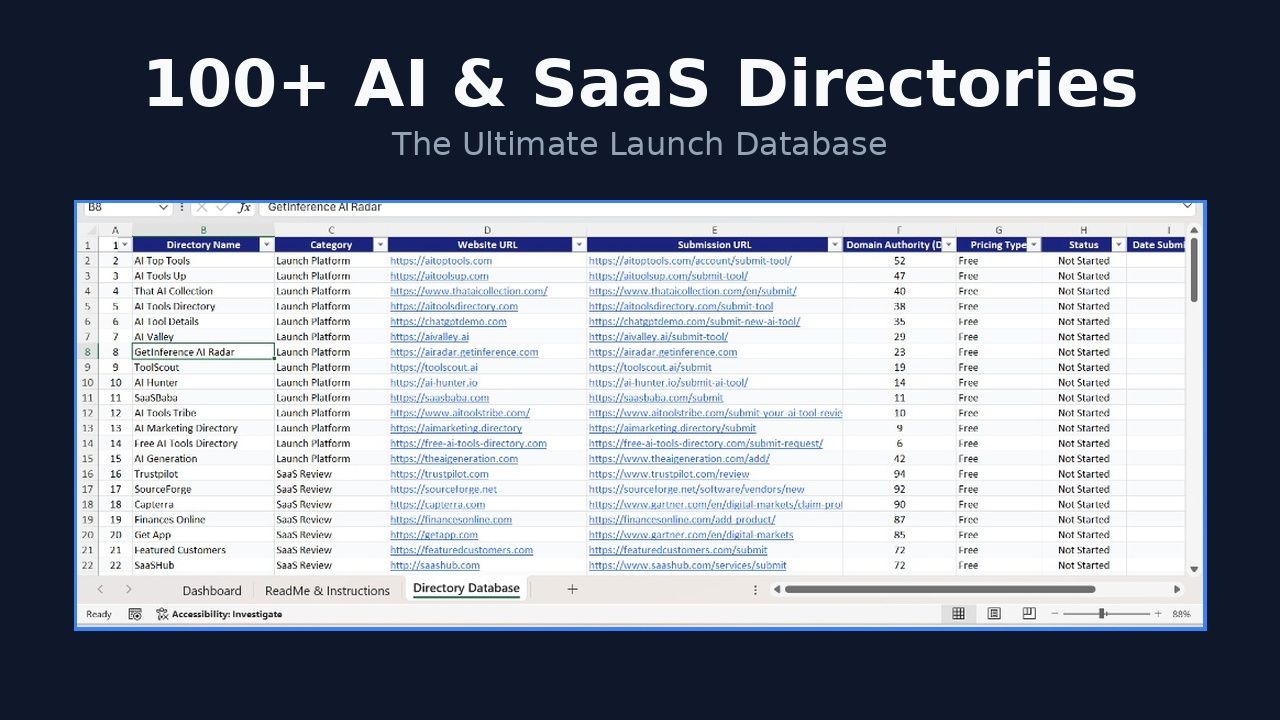Switch to Page Layout view icon

click(x=994, y=614)
